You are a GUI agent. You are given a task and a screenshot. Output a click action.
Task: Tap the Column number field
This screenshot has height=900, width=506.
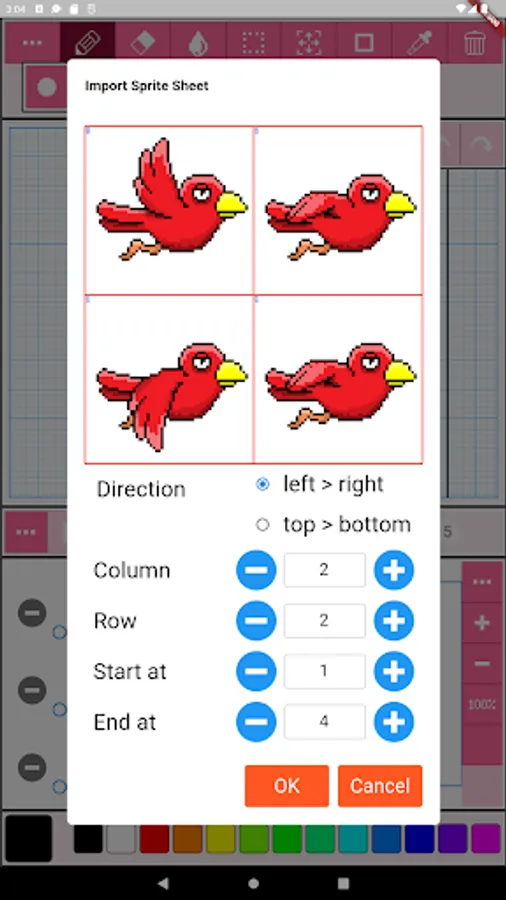click(x=324, y=570)
